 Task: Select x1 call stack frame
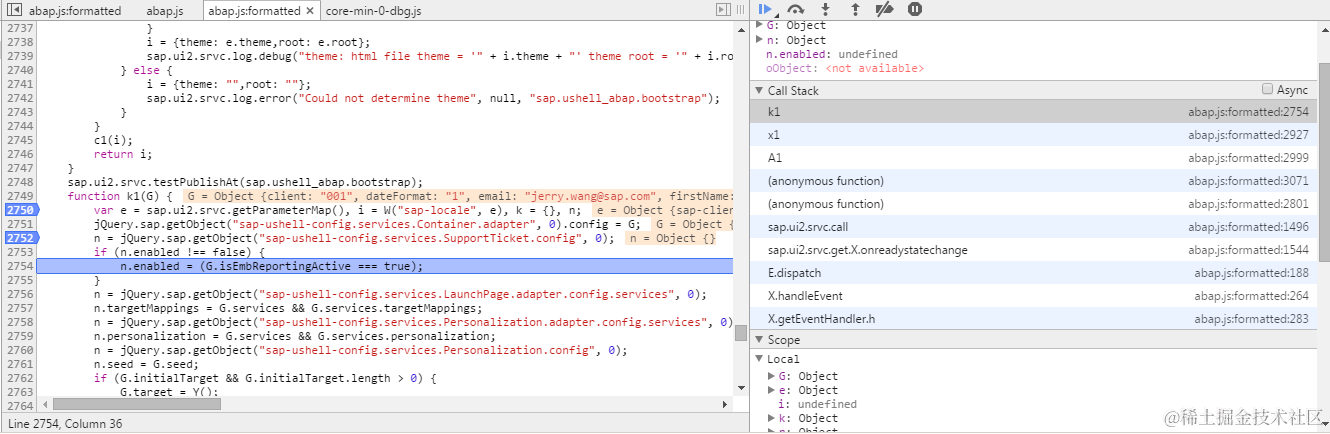point(1034,135)
